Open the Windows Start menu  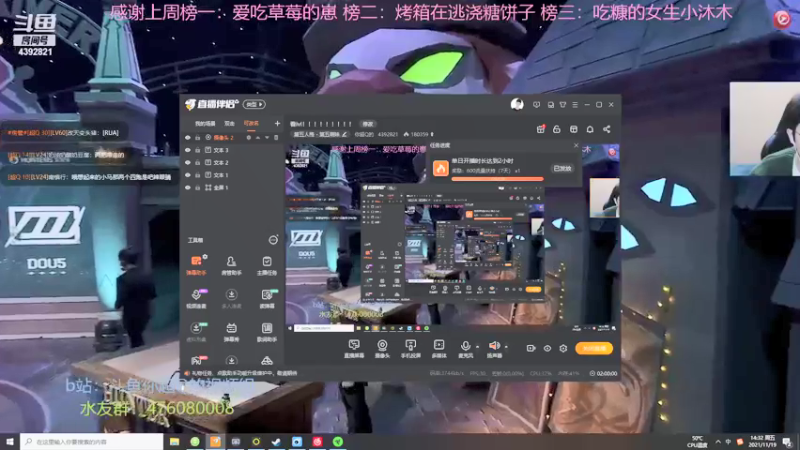coord(10,441)
